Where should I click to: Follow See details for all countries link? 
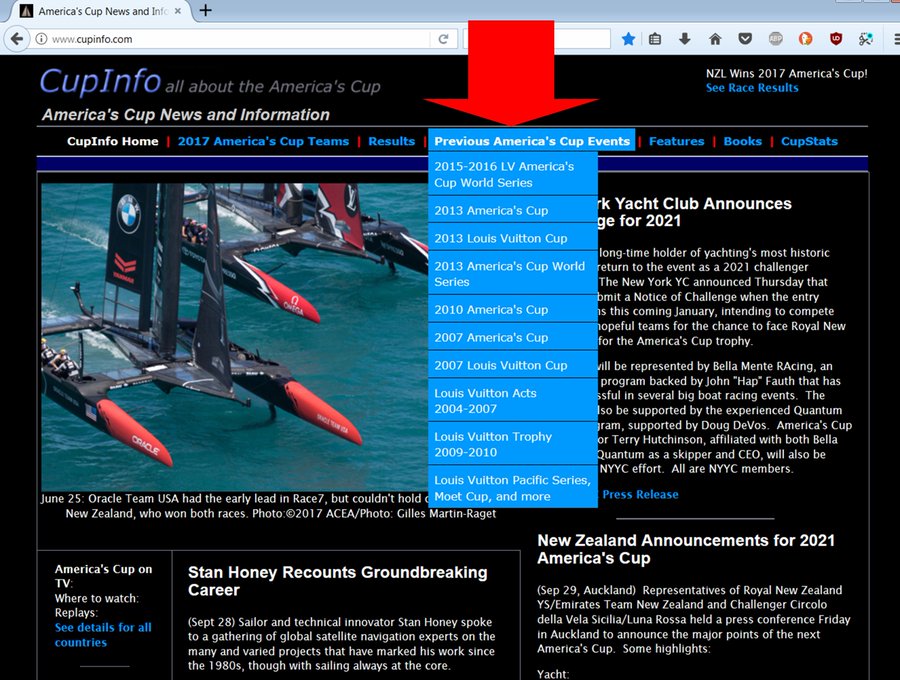[103, 635]
